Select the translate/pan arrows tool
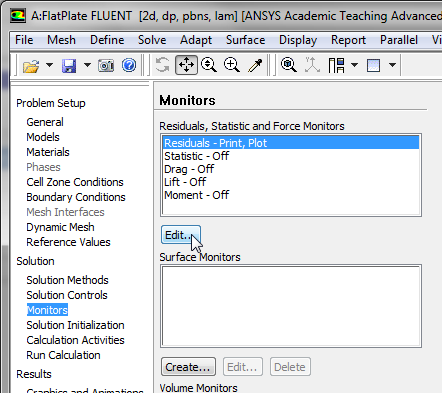This screenshot has width=442, height=393. [x=186, y=65]
